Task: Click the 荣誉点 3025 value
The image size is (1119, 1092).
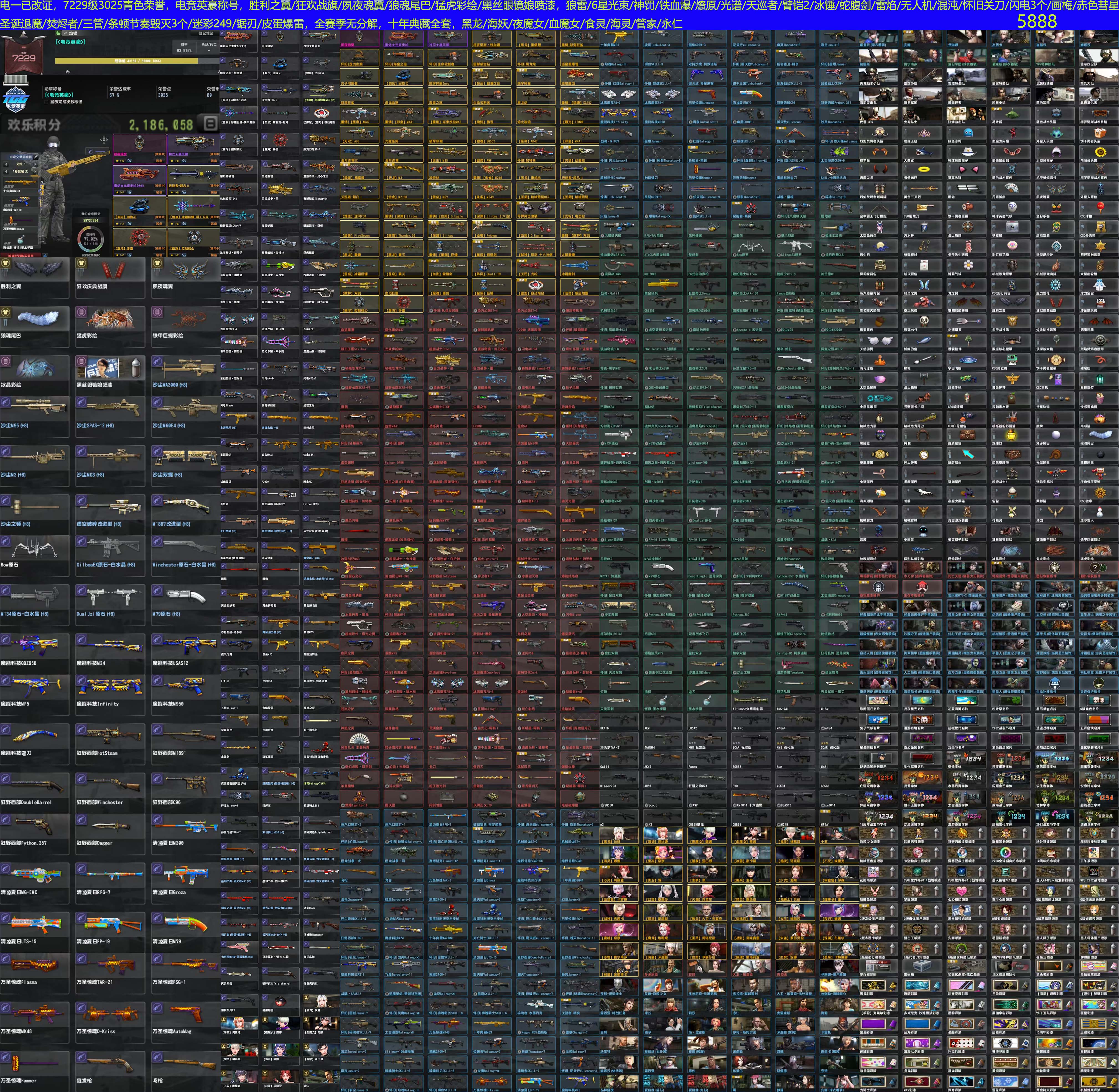Action: pos(163,95)
